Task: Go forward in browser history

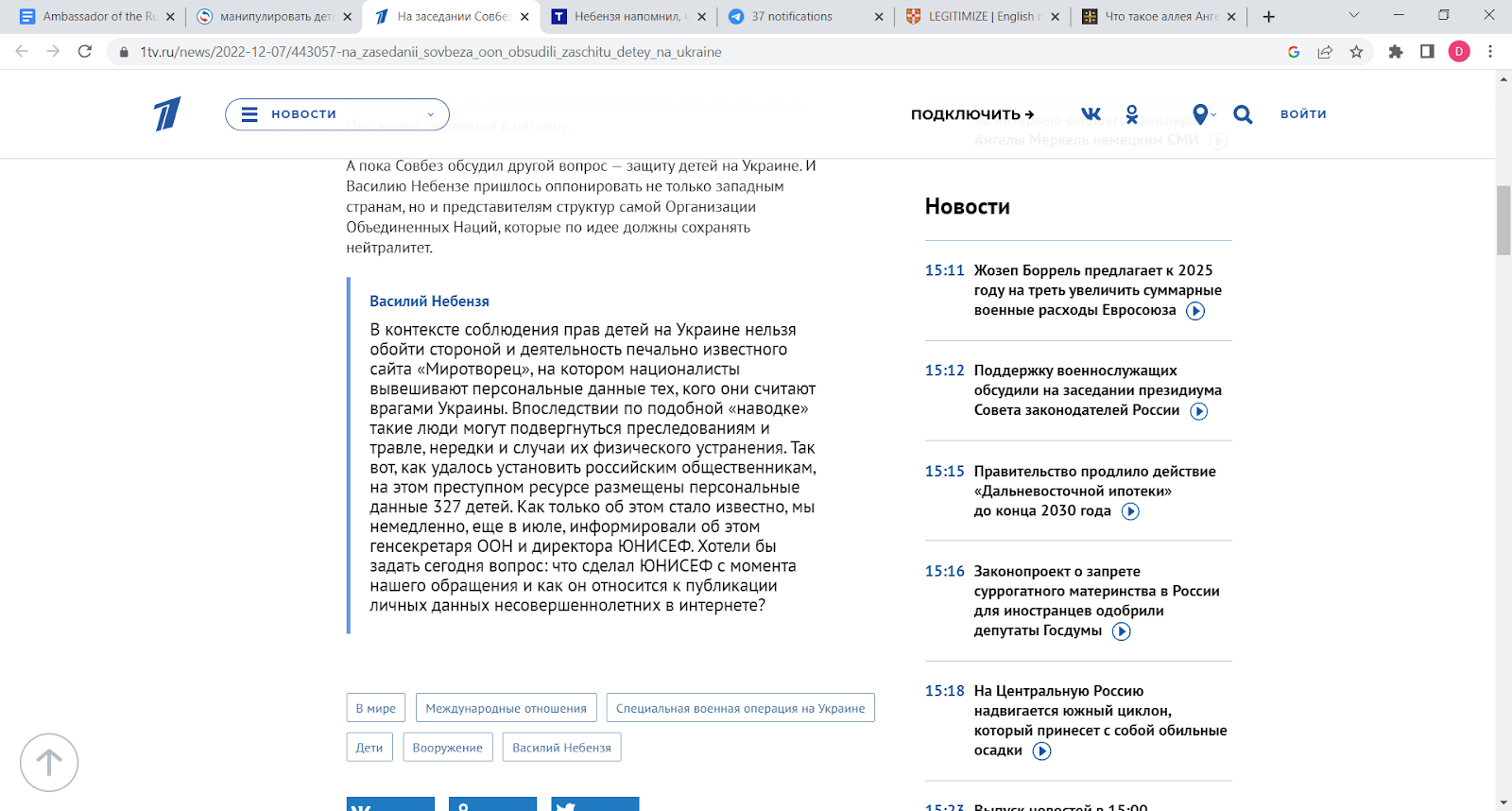Action: (53, 52)
